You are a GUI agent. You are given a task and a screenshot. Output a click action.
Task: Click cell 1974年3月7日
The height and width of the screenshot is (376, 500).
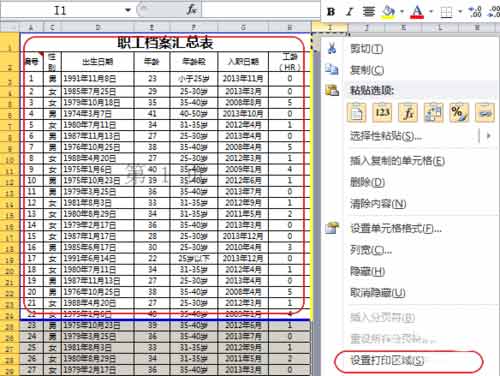pyautogui.click(x=98, y=114)
